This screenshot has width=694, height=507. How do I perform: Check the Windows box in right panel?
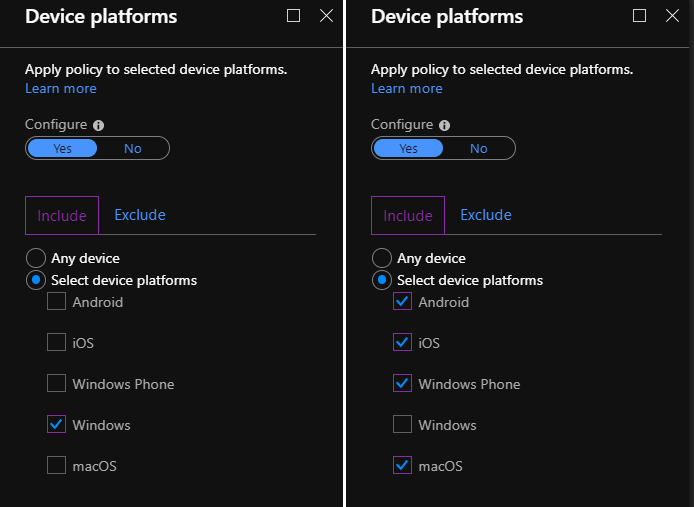tap(402, 425)
